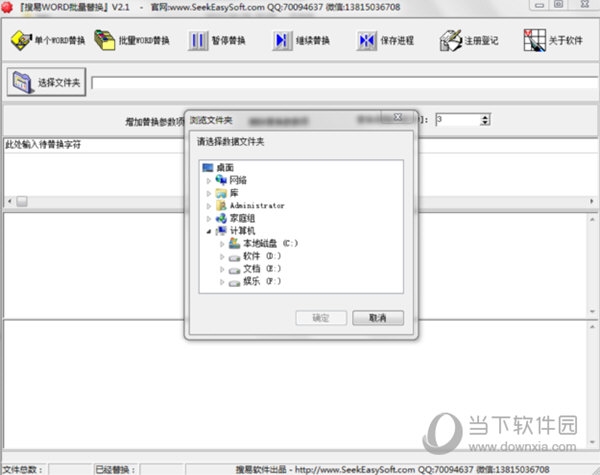This screenshot has height=475, width=600.
Task: Click bottom panel scrollbar up arrow
Action: (592, 326)
